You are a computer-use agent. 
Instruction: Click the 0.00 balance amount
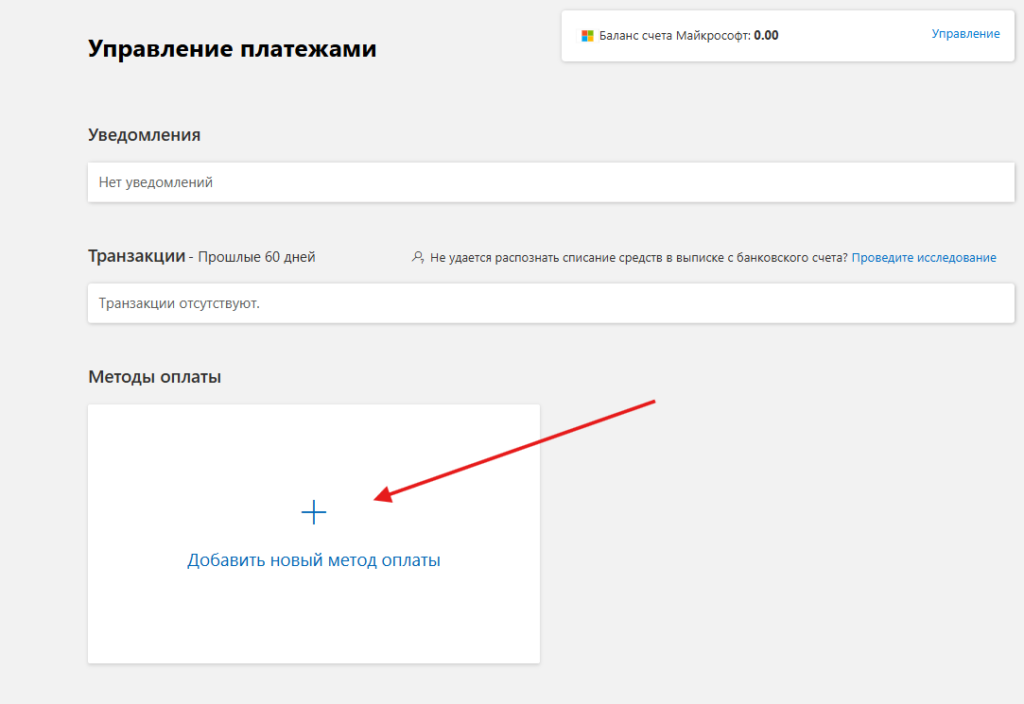766,36
